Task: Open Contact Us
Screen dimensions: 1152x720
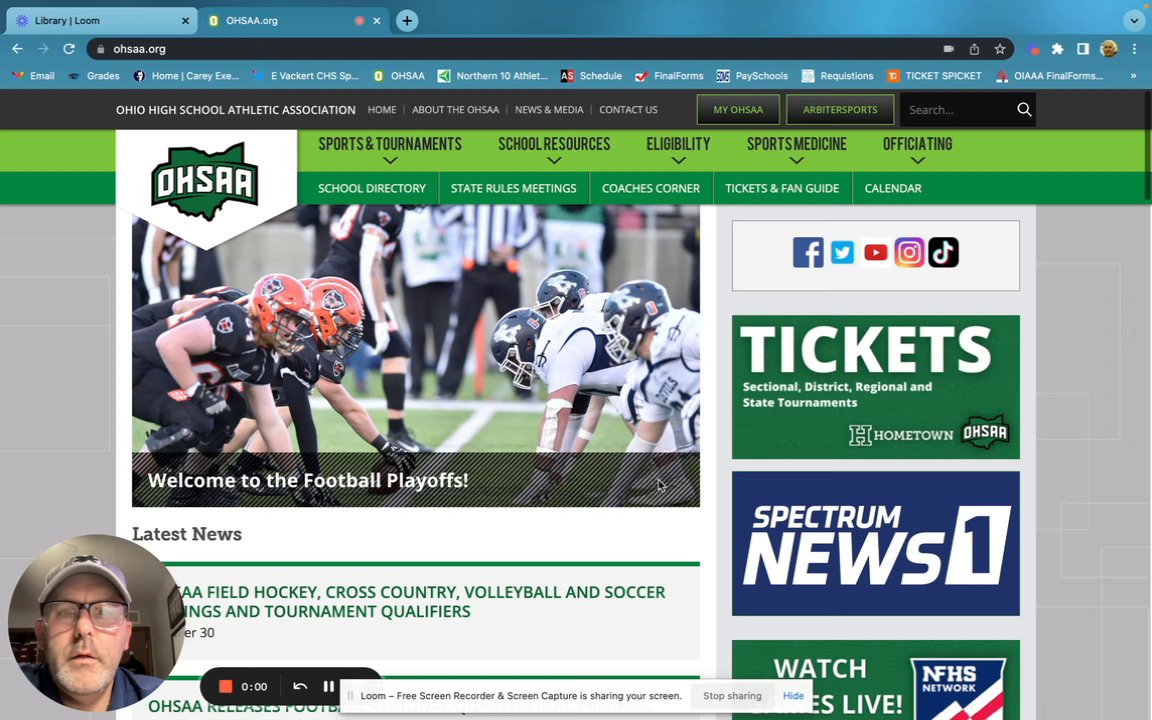Action: point(628,109)
